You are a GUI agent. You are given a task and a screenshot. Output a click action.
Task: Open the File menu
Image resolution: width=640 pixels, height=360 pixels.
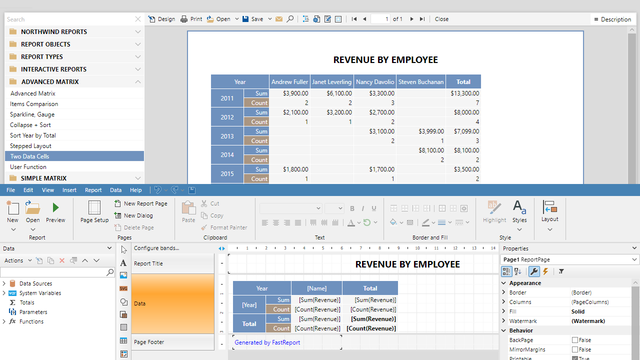(11, 190)
